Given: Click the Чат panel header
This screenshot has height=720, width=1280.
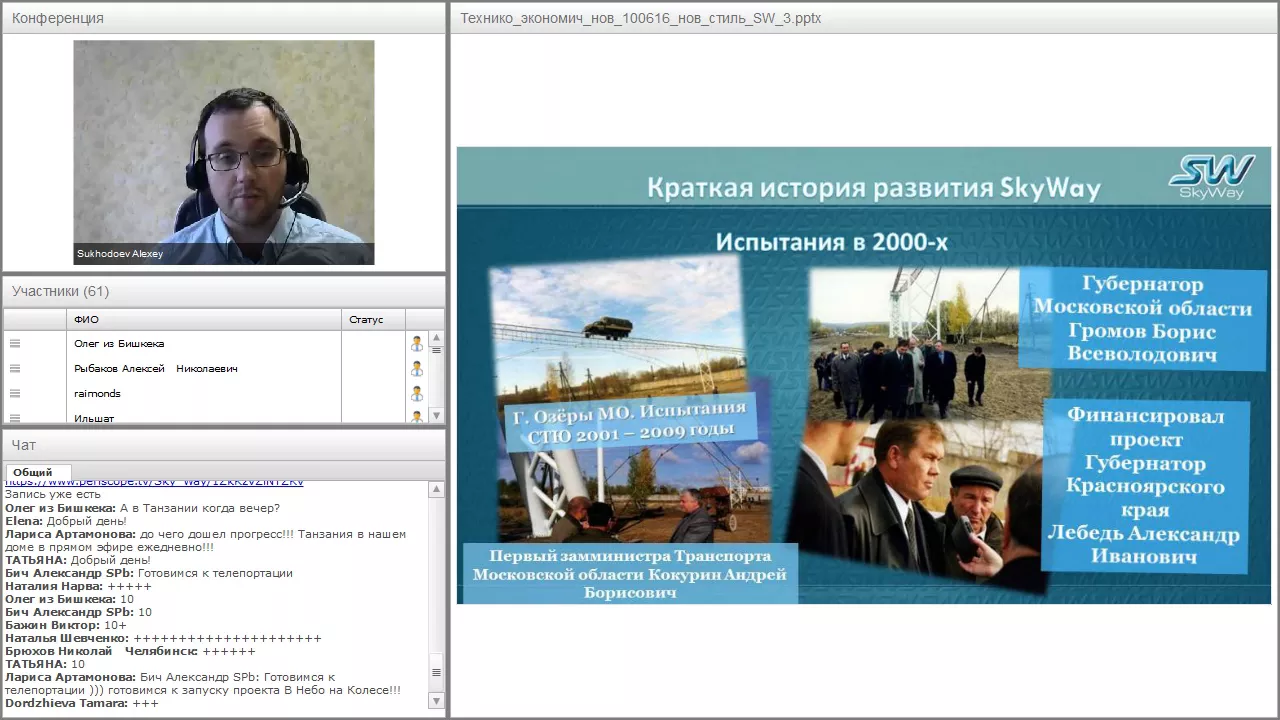Looking at the screenshot, I should click(x=224, y=445).
